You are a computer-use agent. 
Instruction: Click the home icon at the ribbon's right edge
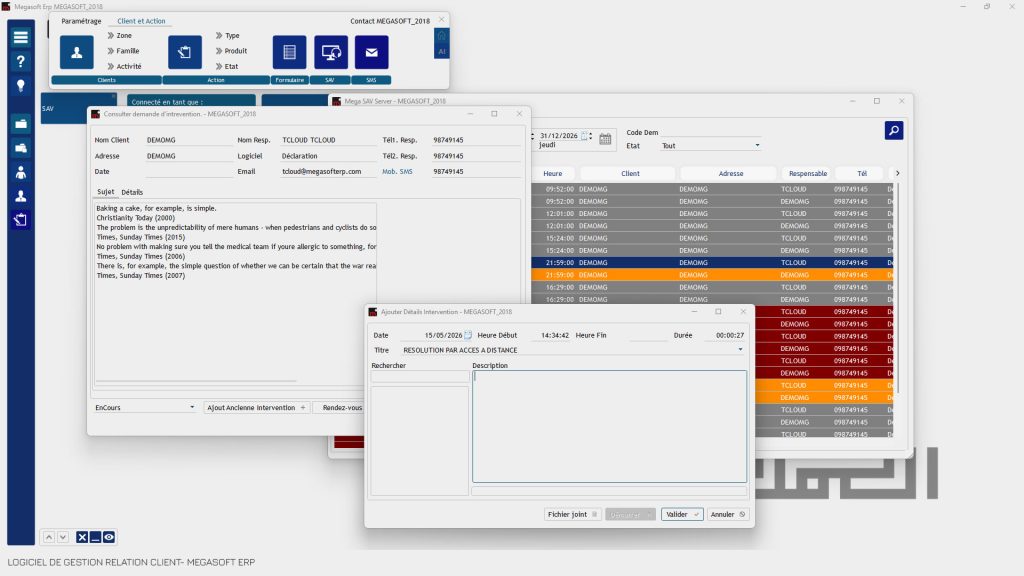tap(441, 36)
